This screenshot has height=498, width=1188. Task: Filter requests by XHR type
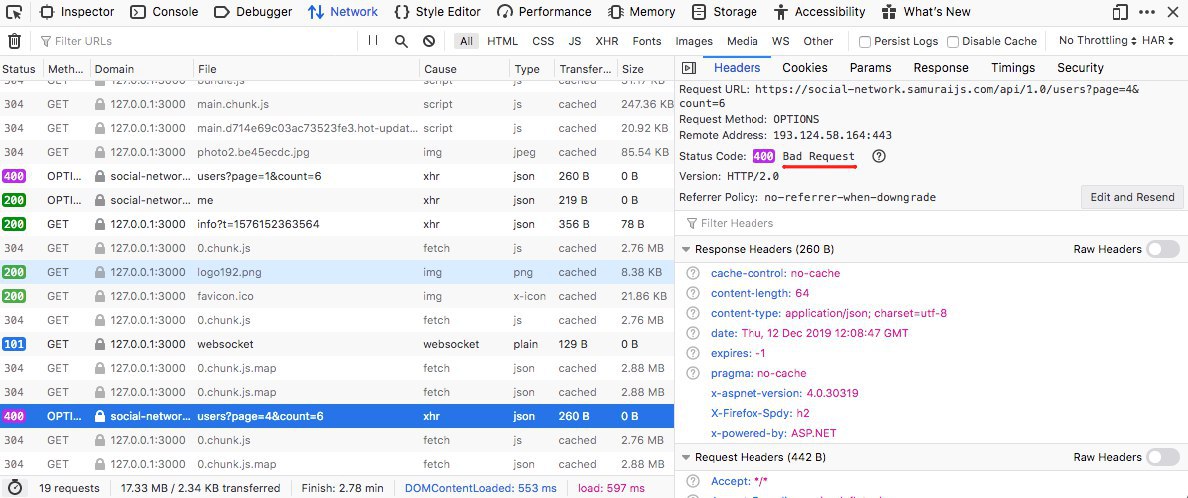coord(606,42)
